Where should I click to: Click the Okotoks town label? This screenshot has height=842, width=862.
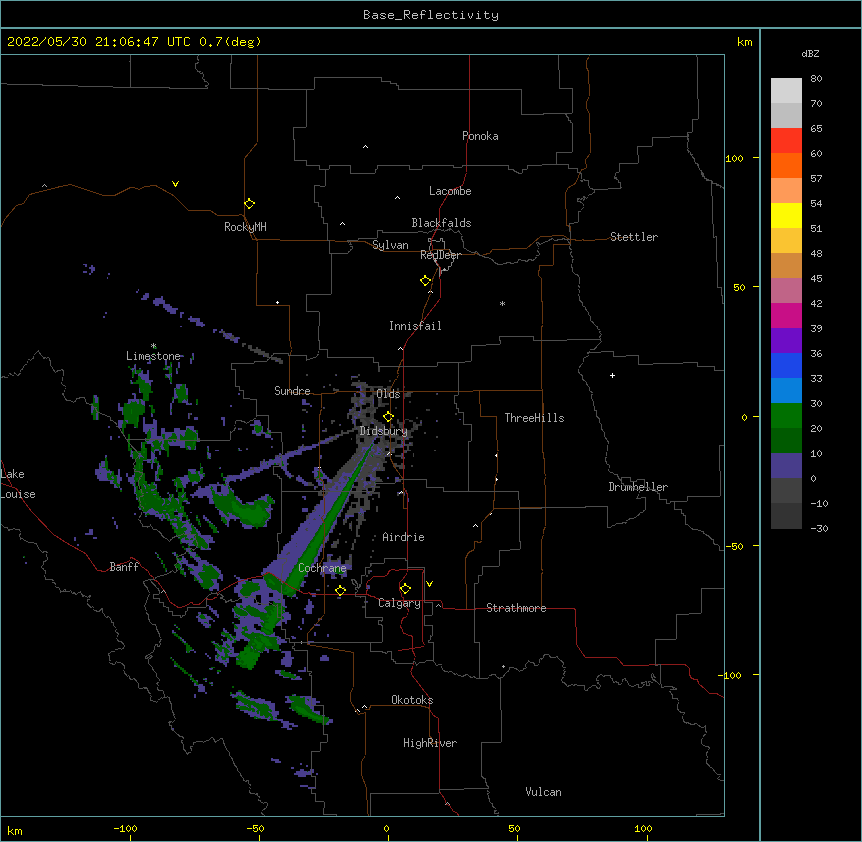(412, 700)
